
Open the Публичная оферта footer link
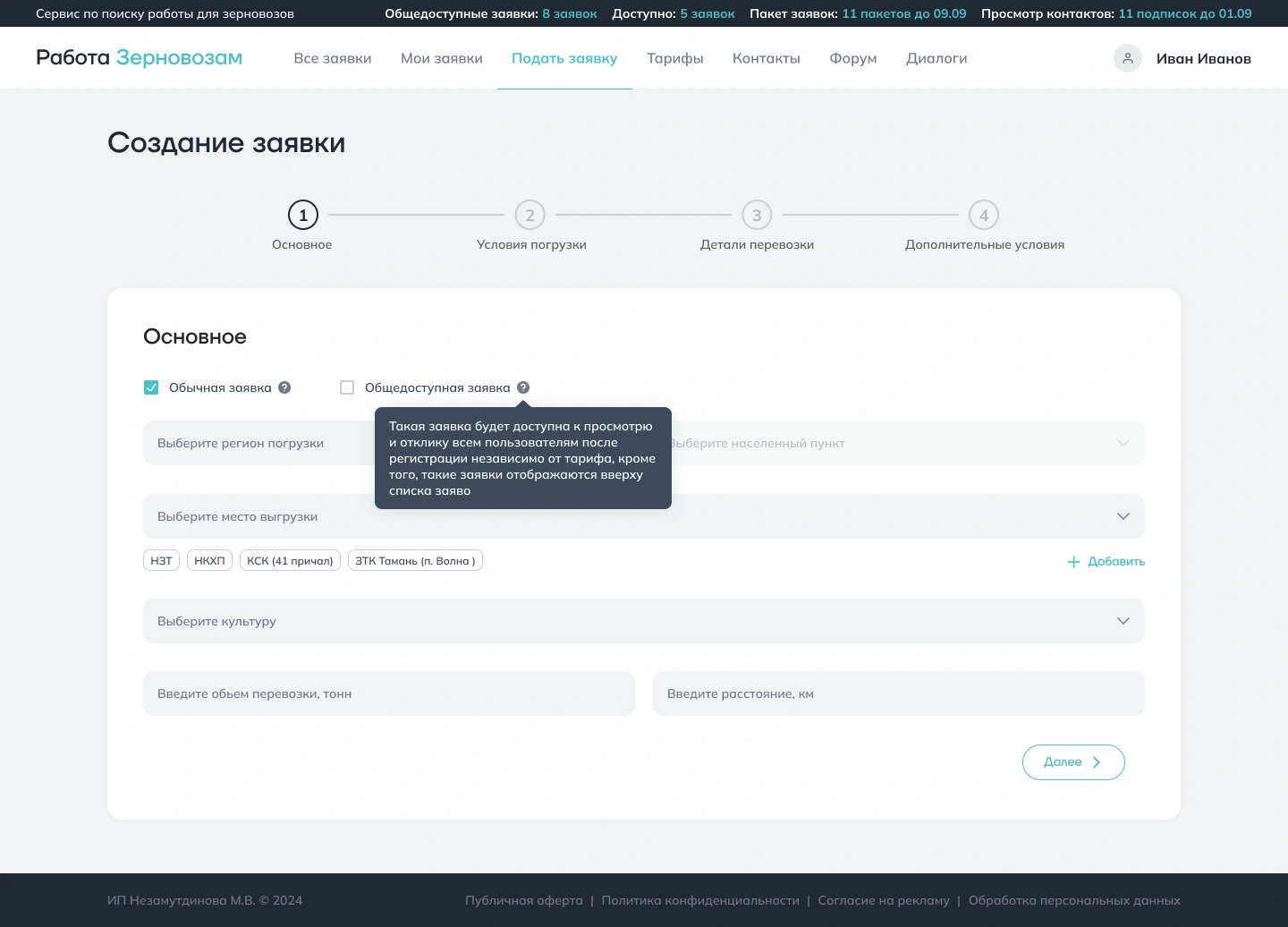524,900
